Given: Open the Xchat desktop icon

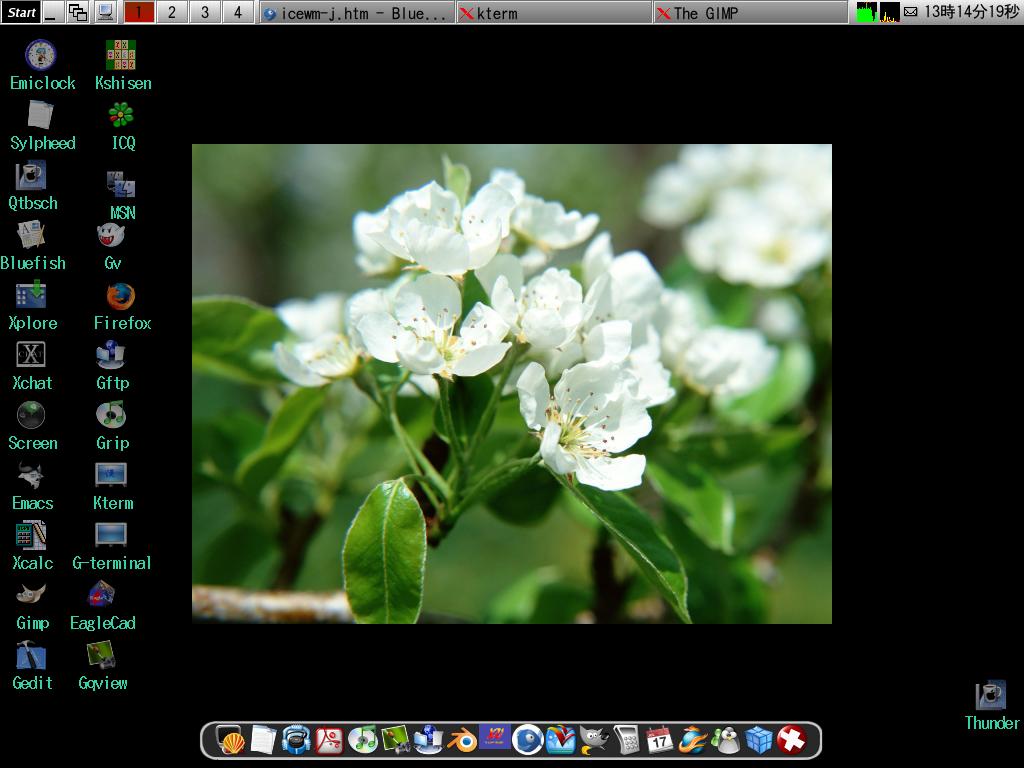Looking at the screenshot, I should pyautogui.click(x=31, y=356).
